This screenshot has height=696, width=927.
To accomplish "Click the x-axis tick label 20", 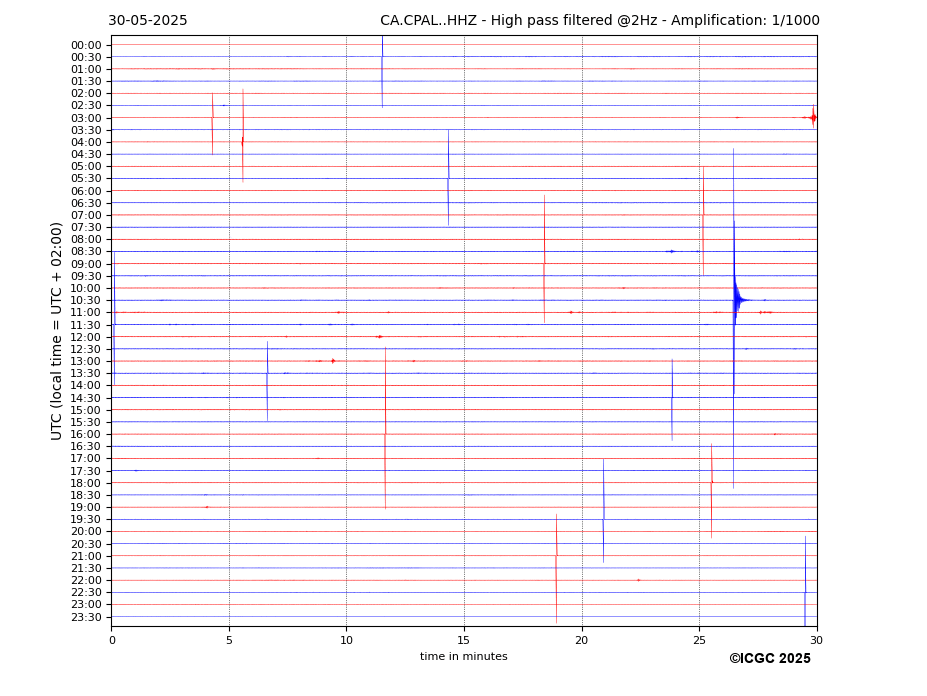I will [582, 640].
